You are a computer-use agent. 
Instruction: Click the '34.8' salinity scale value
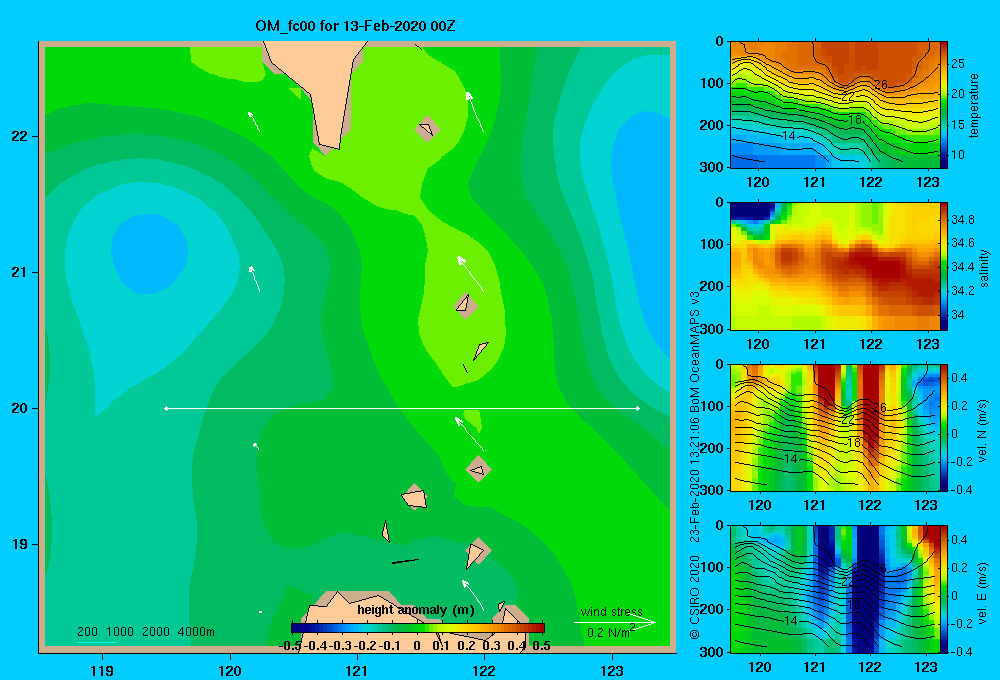point(963,219)
